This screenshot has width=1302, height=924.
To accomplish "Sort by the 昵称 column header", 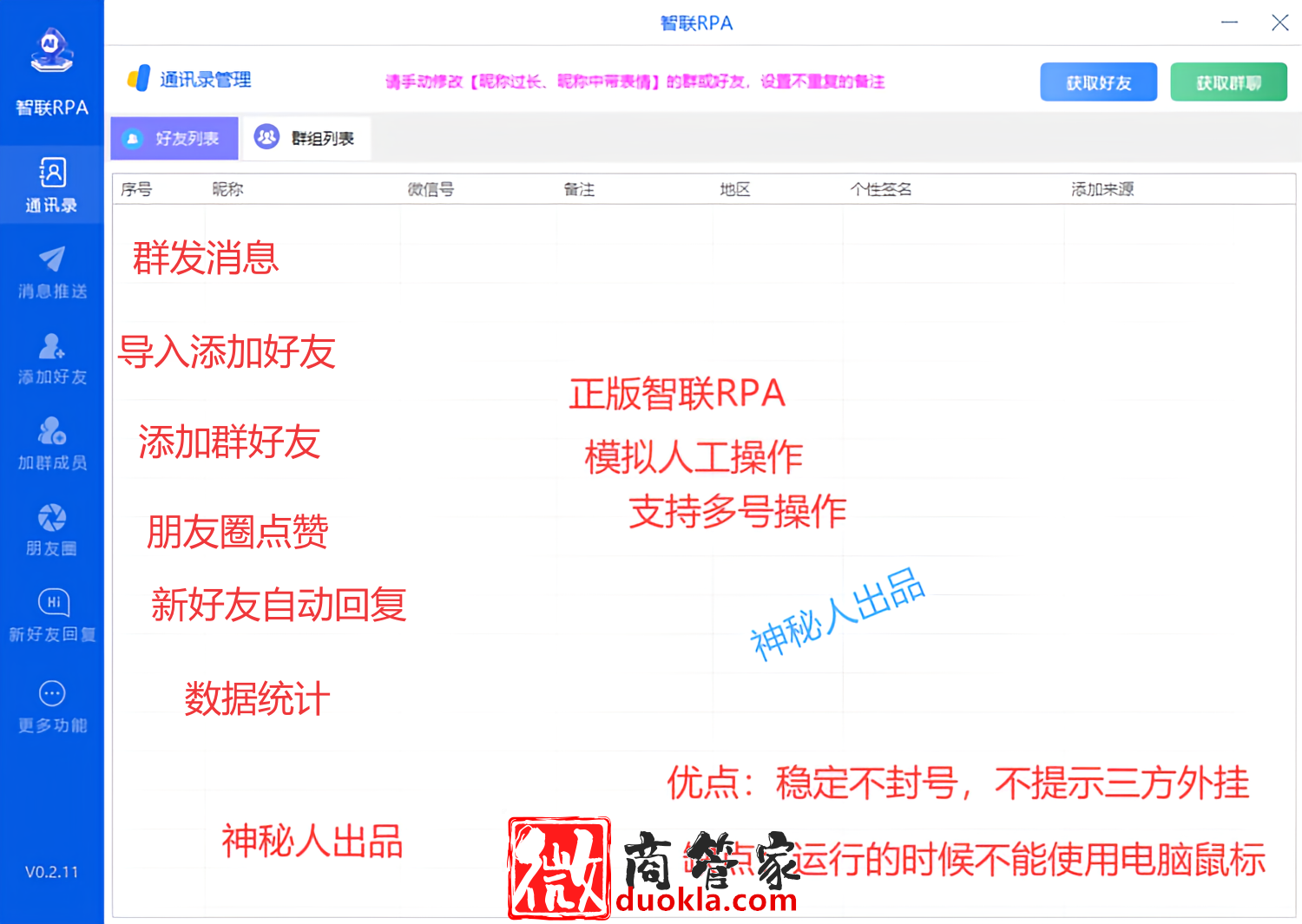I will coord(227,189).
